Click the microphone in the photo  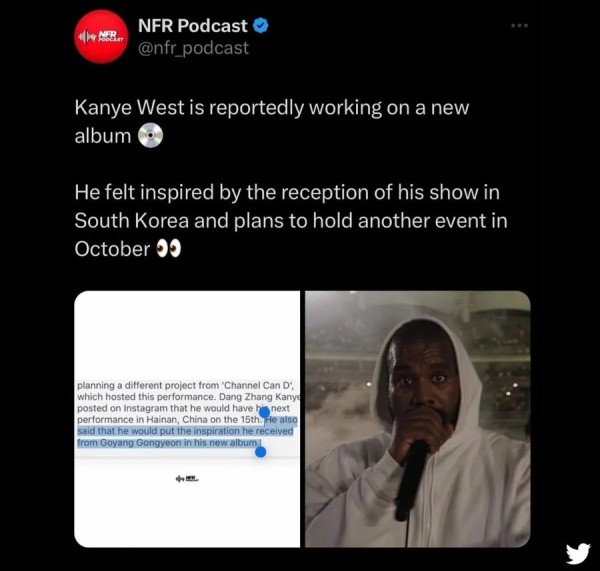(411, 480)
